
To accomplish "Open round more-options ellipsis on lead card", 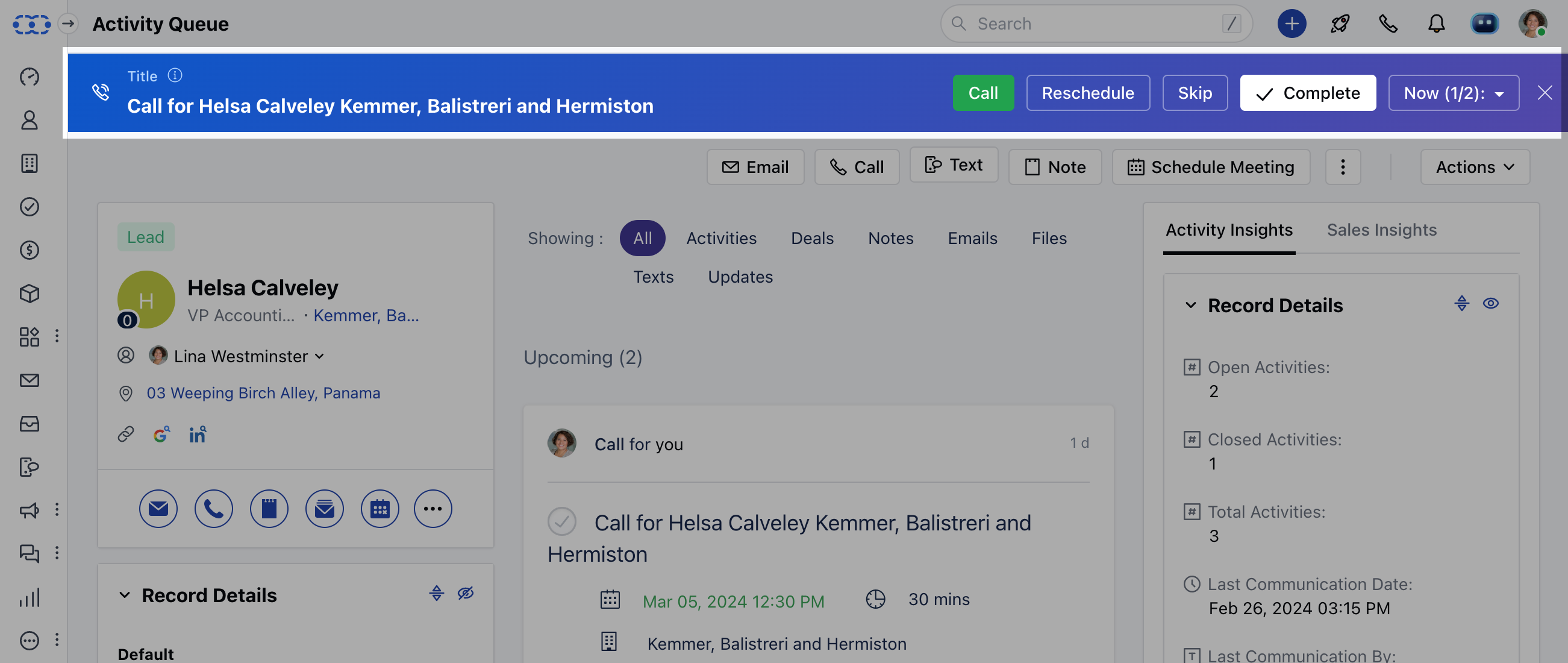I will pos(433,508).
